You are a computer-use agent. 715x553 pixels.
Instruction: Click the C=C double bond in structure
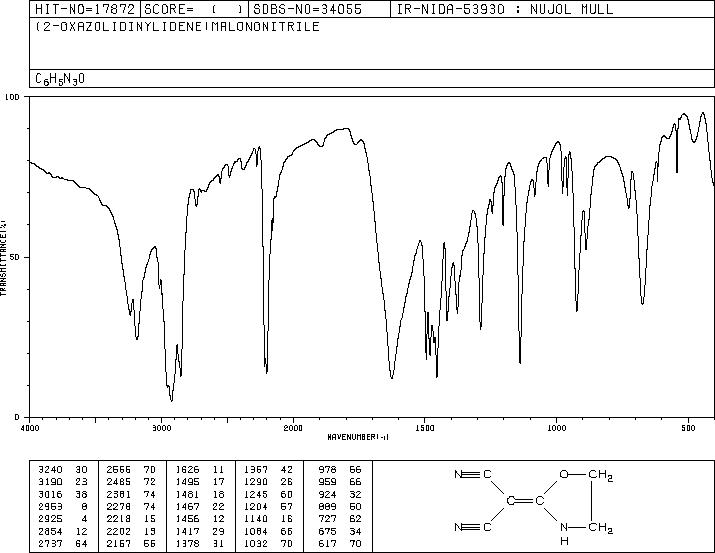(525, 501)
